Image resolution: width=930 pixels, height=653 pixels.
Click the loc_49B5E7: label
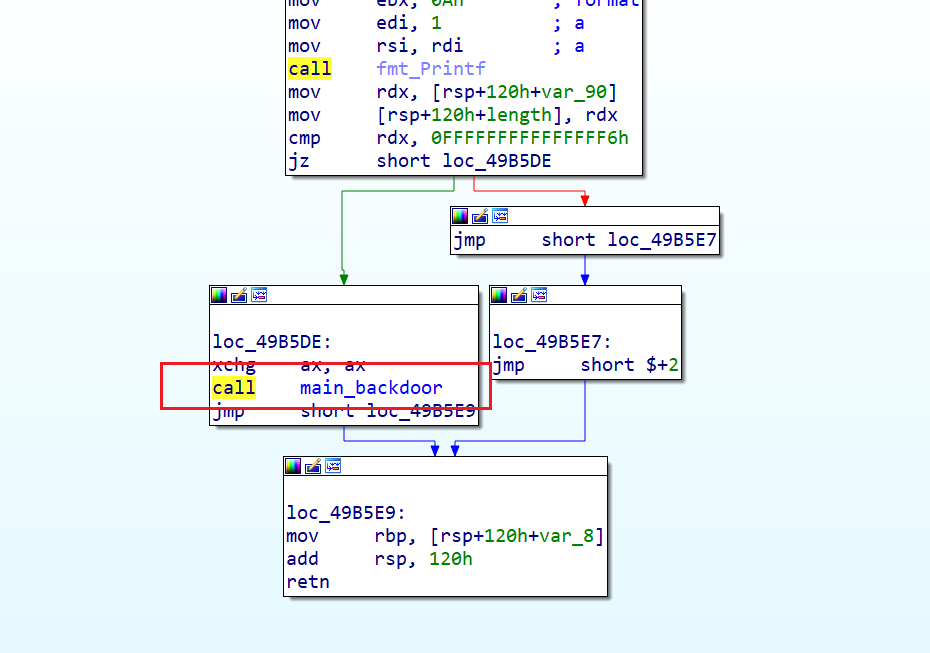[552, 342]
